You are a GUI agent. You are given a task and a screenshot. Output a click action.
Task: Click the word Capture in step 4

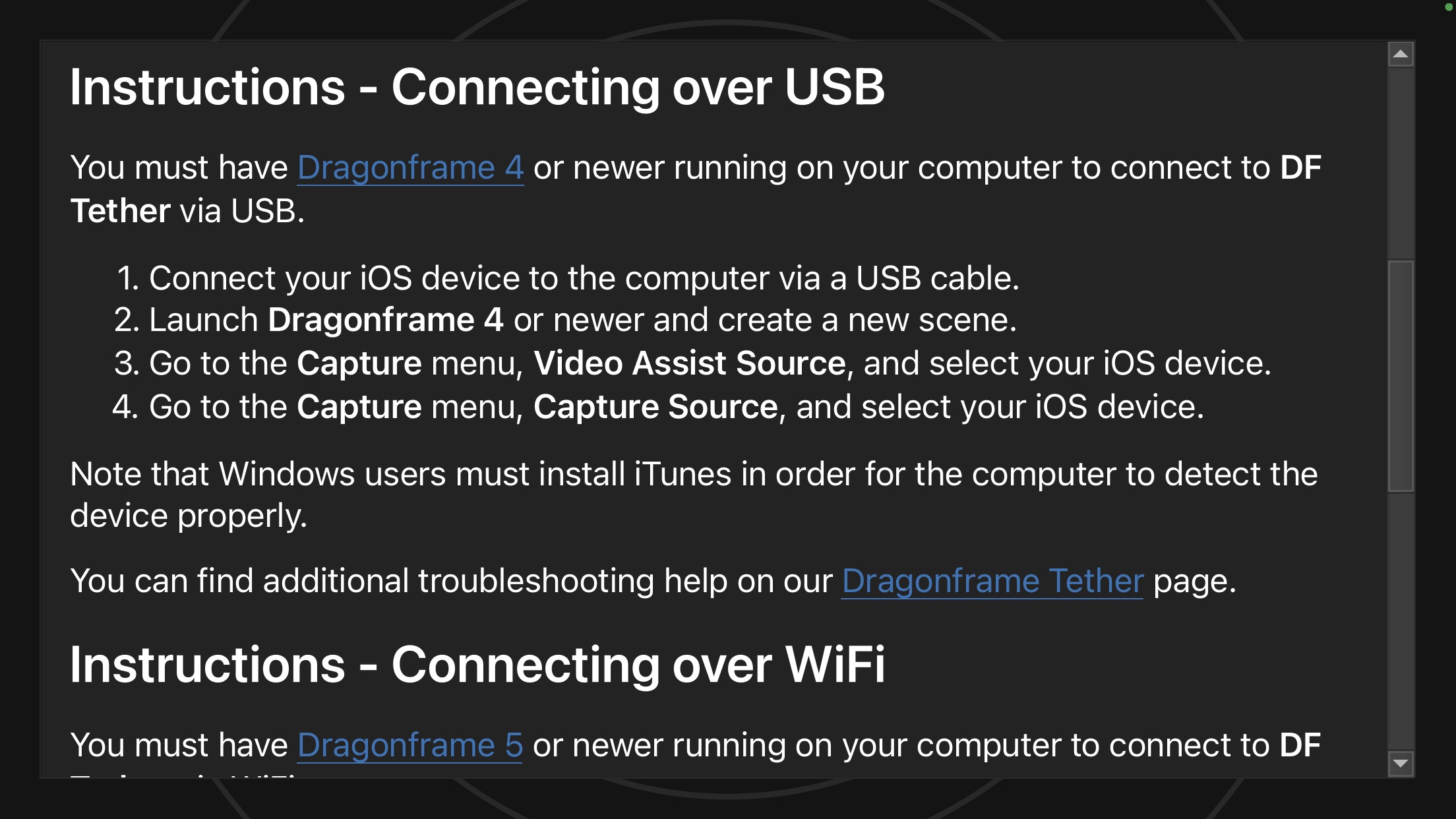[x=359, y=407]
